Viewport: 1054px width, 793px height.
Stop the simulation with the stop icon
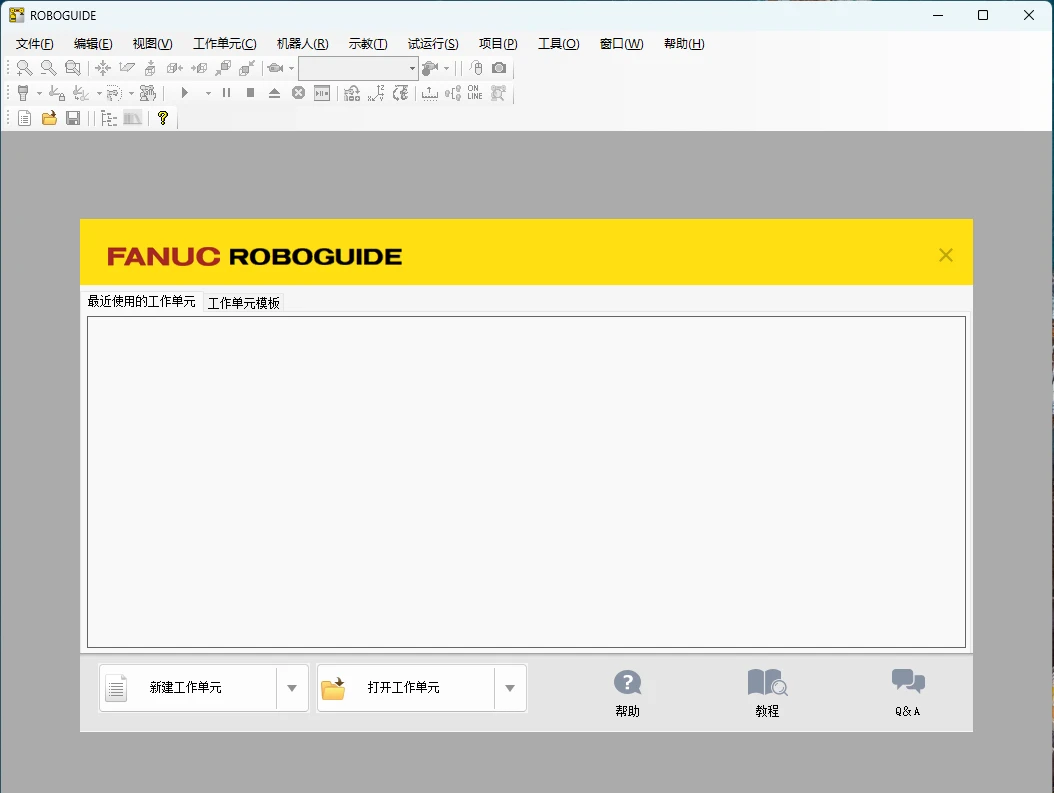click(252, 92)
